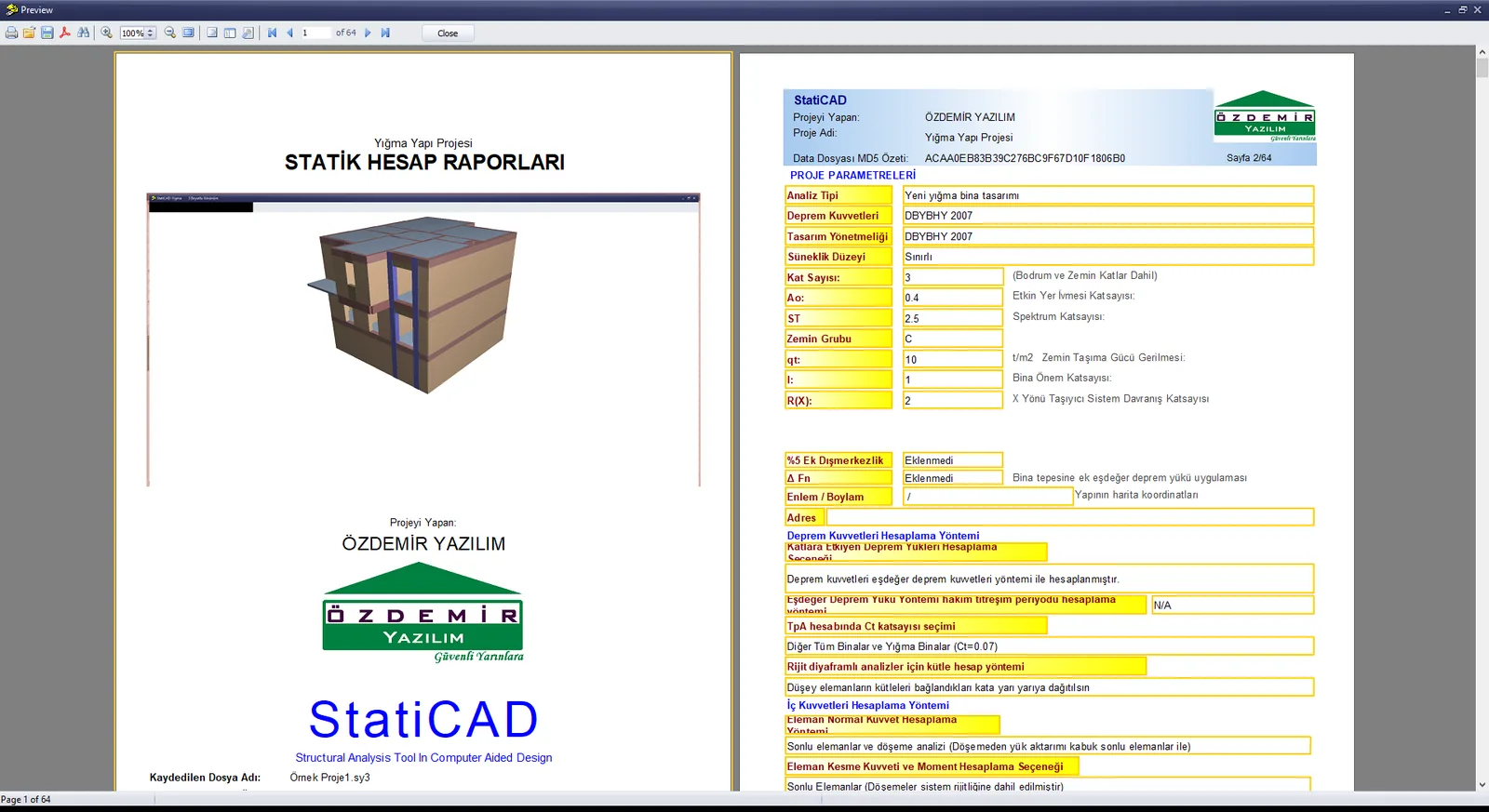Image resolution: width=1489 pixels, height=812 pixels.
Task: Zoom out with the magnifier minus icon
Action: coord(170,33)
